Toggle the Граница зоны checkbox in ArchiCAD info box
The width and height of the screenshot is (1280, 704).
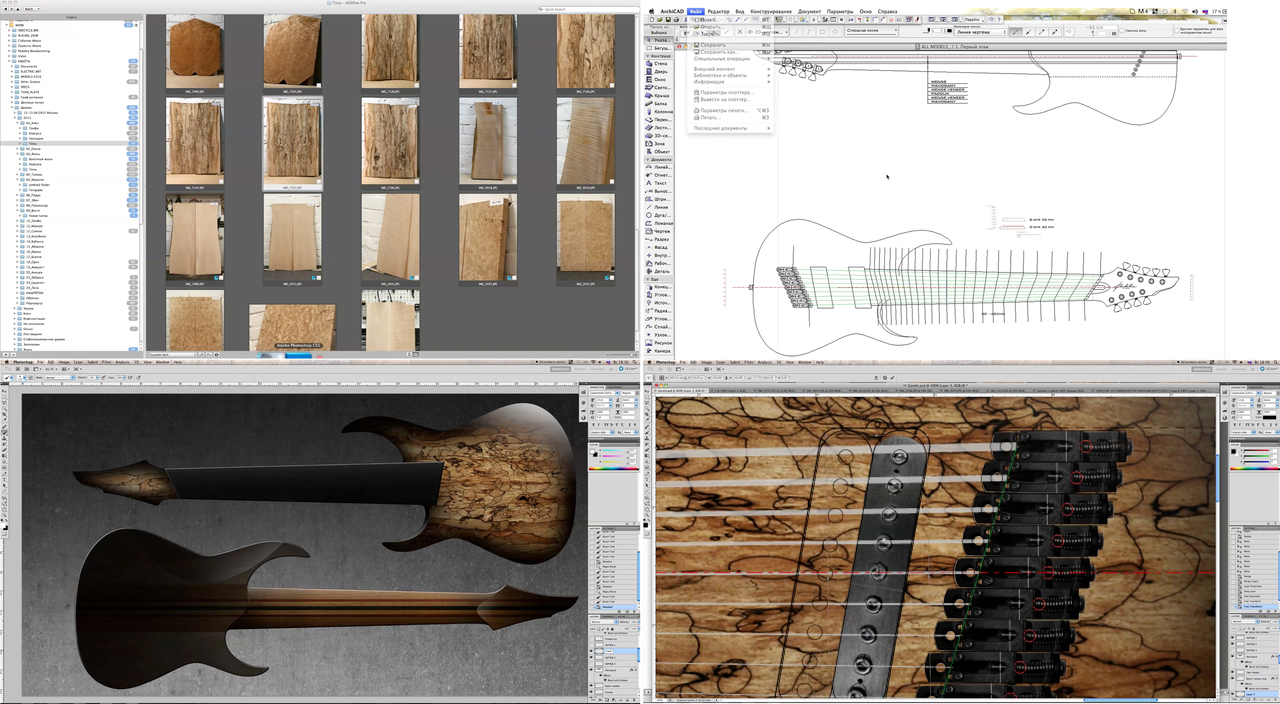pos(1122,31)
